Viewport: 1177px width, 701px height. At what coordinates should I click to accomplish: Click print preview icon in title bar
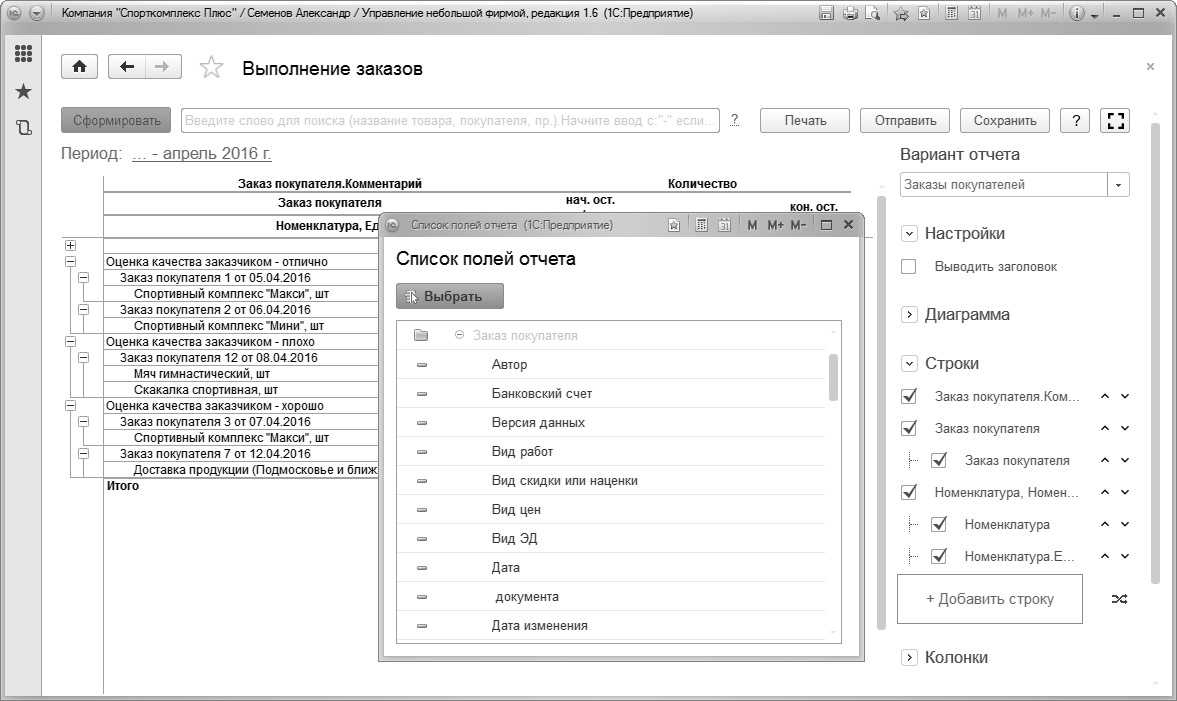click(x=872, y=14)
